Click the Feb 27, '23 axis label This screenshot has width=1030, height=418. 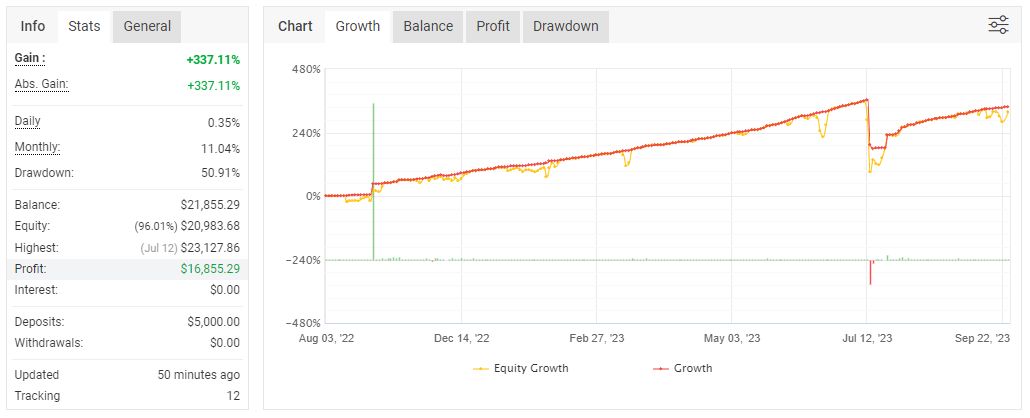(596, 338)
